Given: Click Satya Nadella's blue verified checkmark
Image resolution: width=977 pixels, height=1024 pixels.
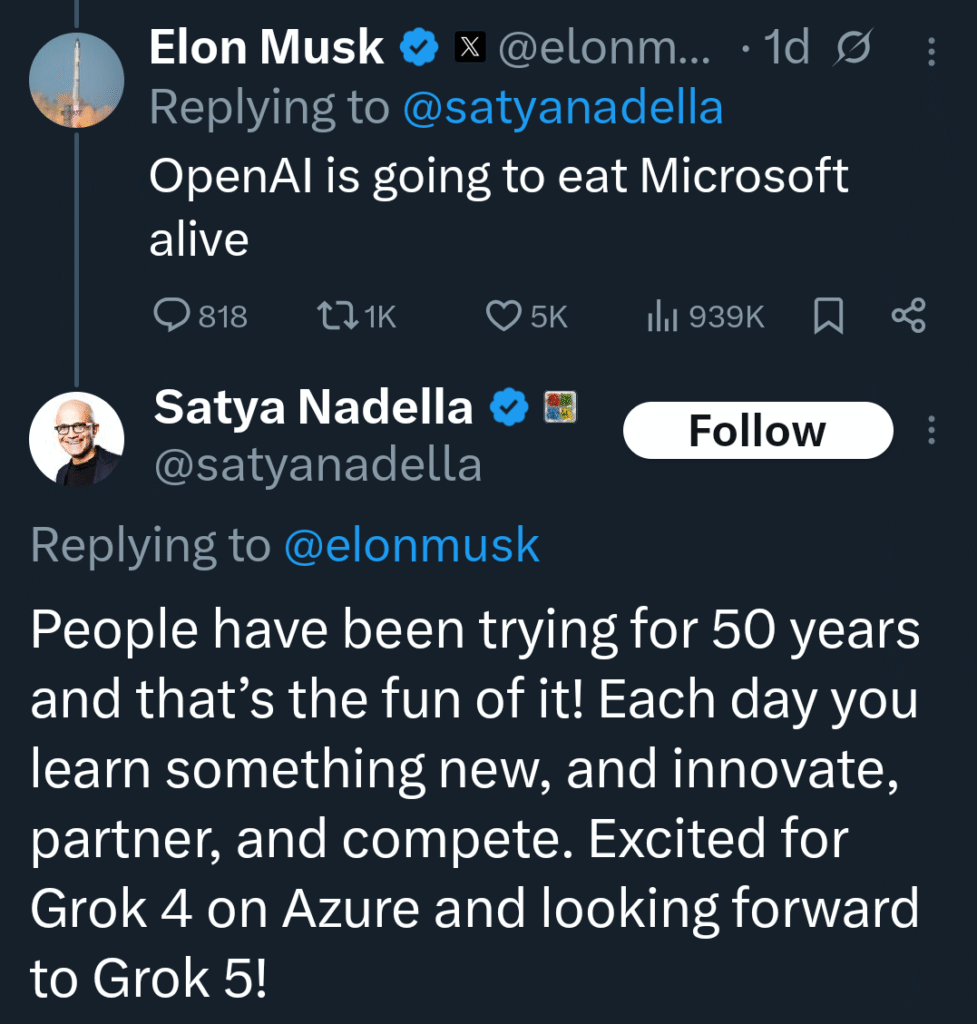Looking at the screenshot, I should [509, 408].
